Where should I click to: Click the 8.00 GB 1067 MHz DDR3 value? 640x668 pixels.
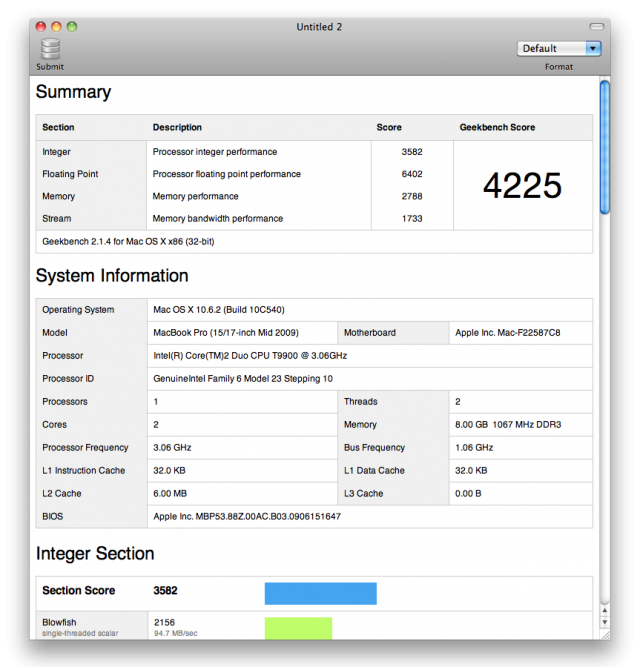pos(508,425)
